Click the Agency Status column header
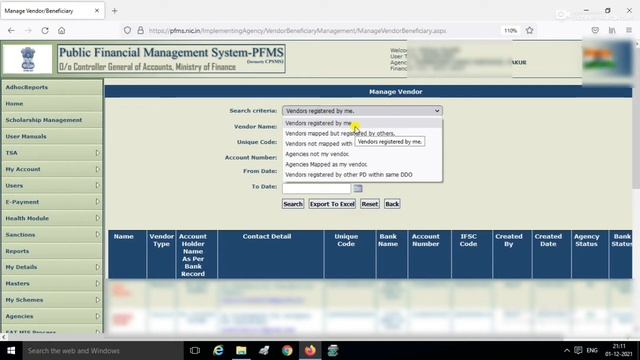Viewport: 640px width, 360px height. 590,254
